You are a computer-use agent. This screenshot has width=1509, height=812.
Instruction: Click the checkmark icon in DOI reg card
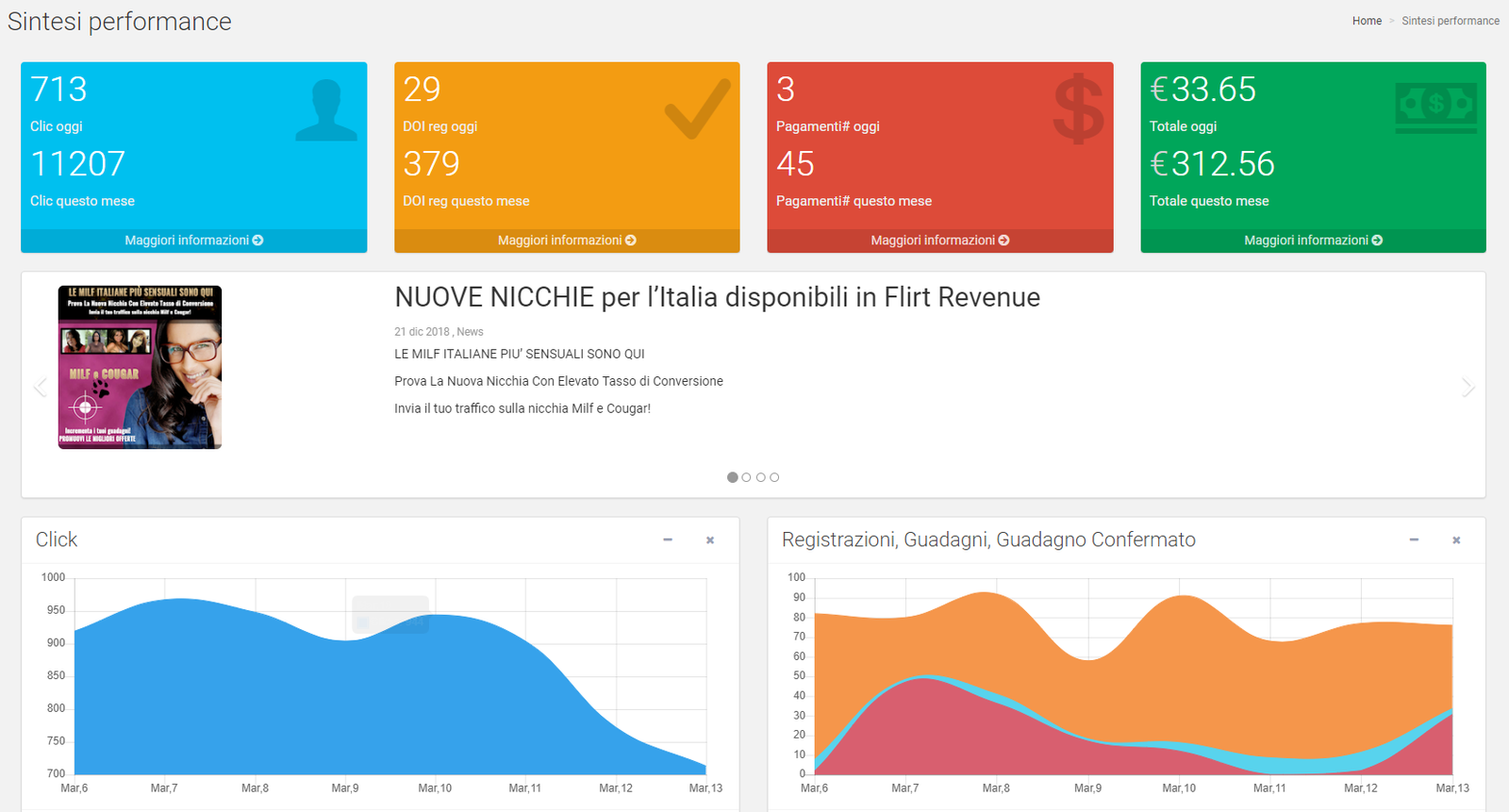(697, 108)
